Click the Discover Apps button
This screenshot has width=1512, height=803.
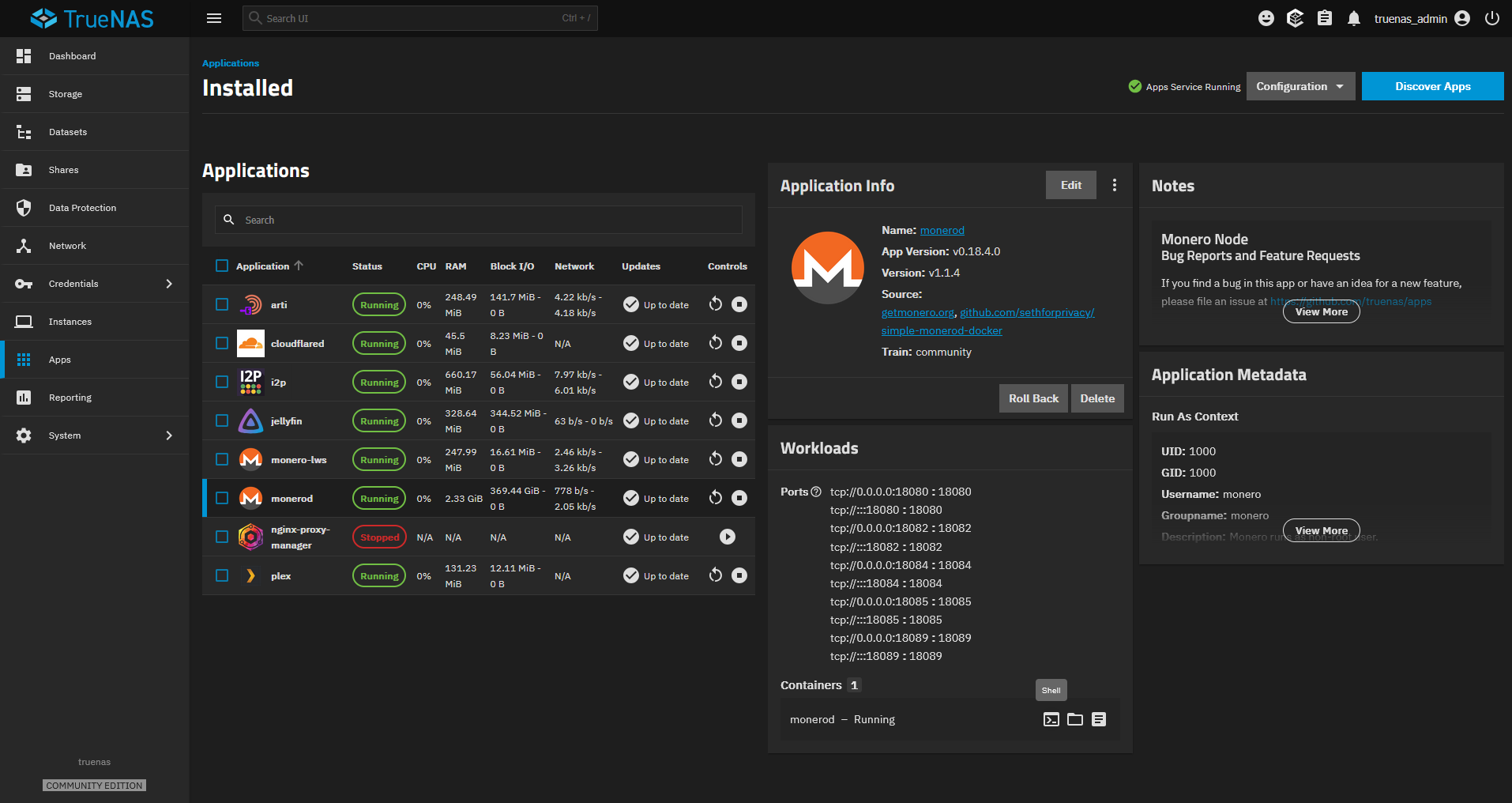1431,86
